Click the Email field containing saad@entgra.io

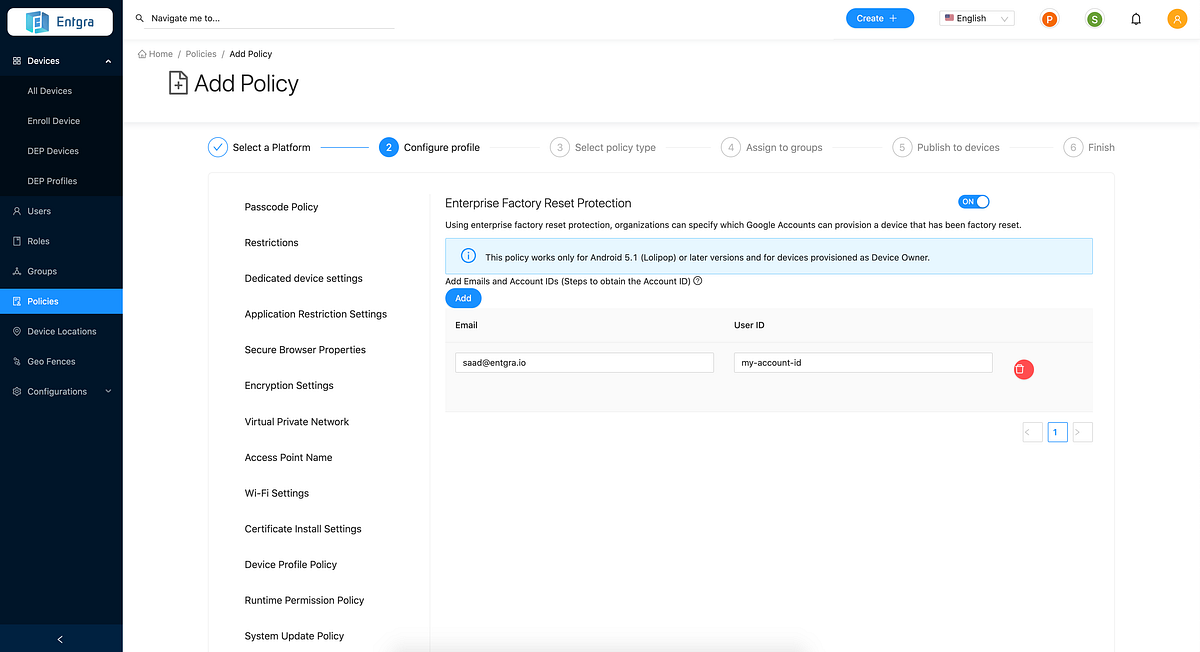click(584, 362)
